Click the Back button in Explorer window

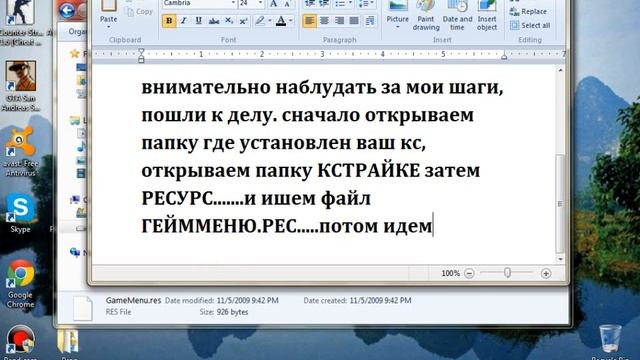pos(66,10)
